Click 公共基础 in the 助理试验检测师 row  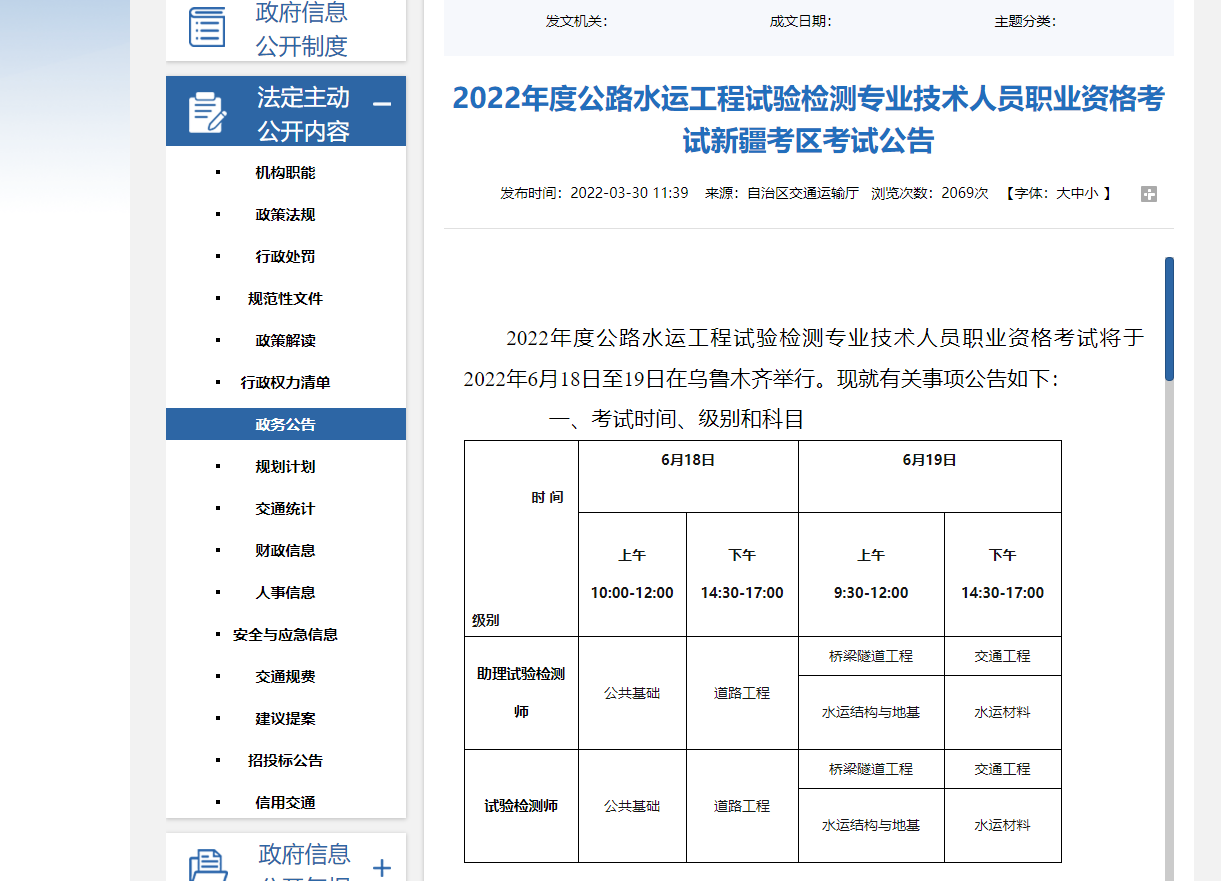tap(632, 693)
